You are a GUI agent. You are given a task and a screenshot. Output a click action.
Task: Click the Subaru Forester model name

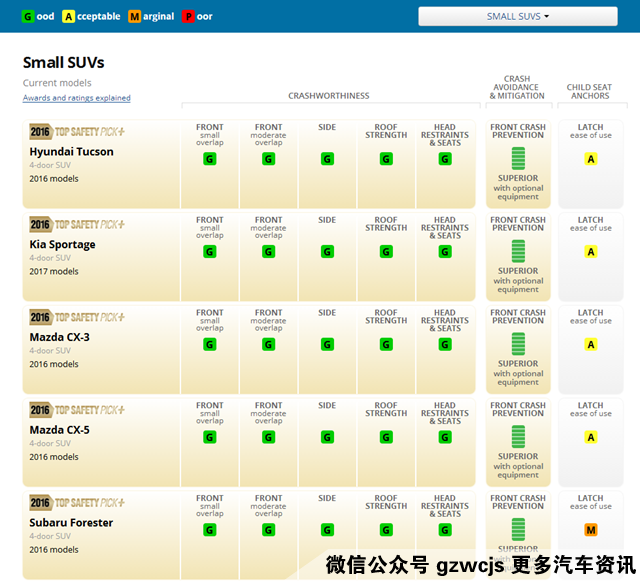point(71,523)
